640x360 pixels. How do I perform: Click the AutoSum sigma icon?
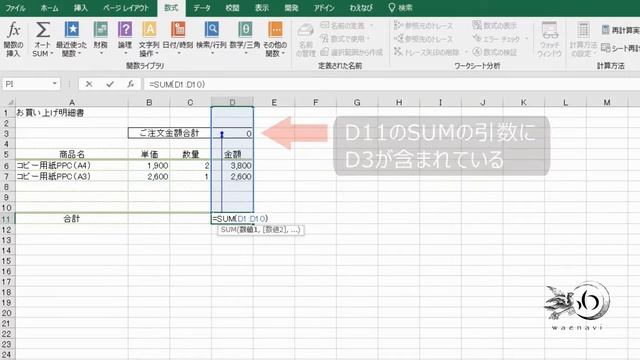coord(42,30)
